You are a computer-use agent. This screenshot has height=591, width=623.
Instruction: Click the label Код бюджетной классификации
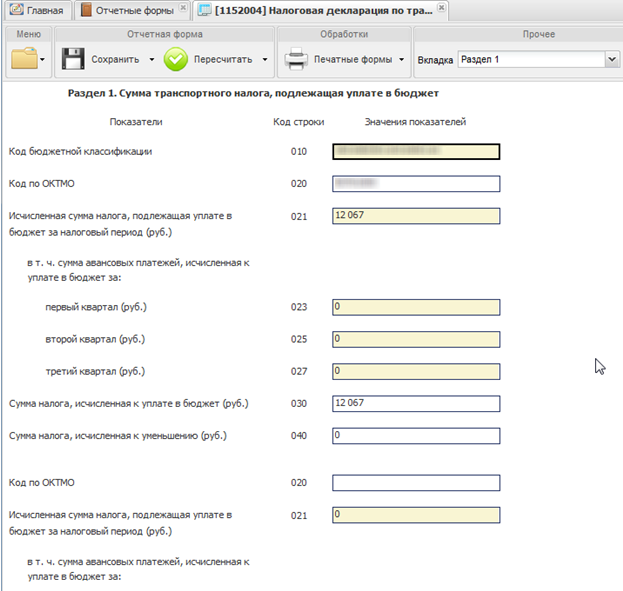80,151
